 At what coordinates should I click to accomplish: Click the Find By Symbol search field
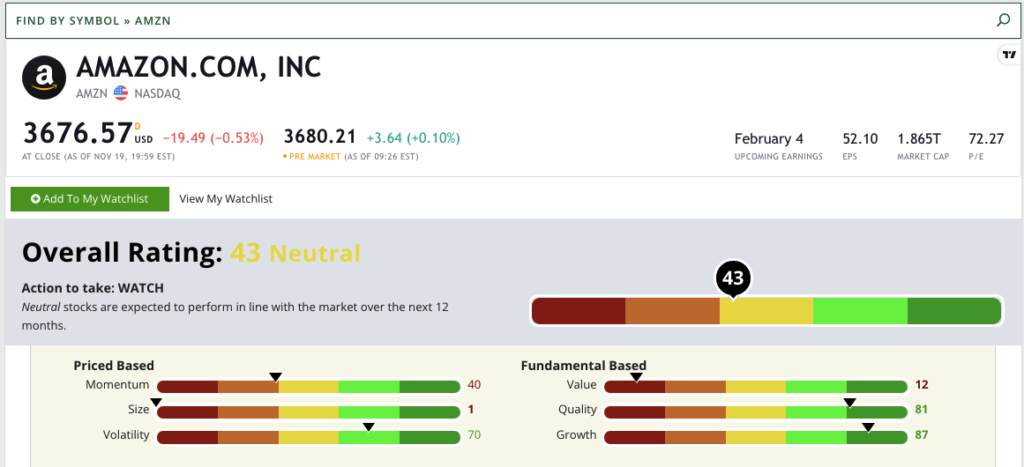512,20
